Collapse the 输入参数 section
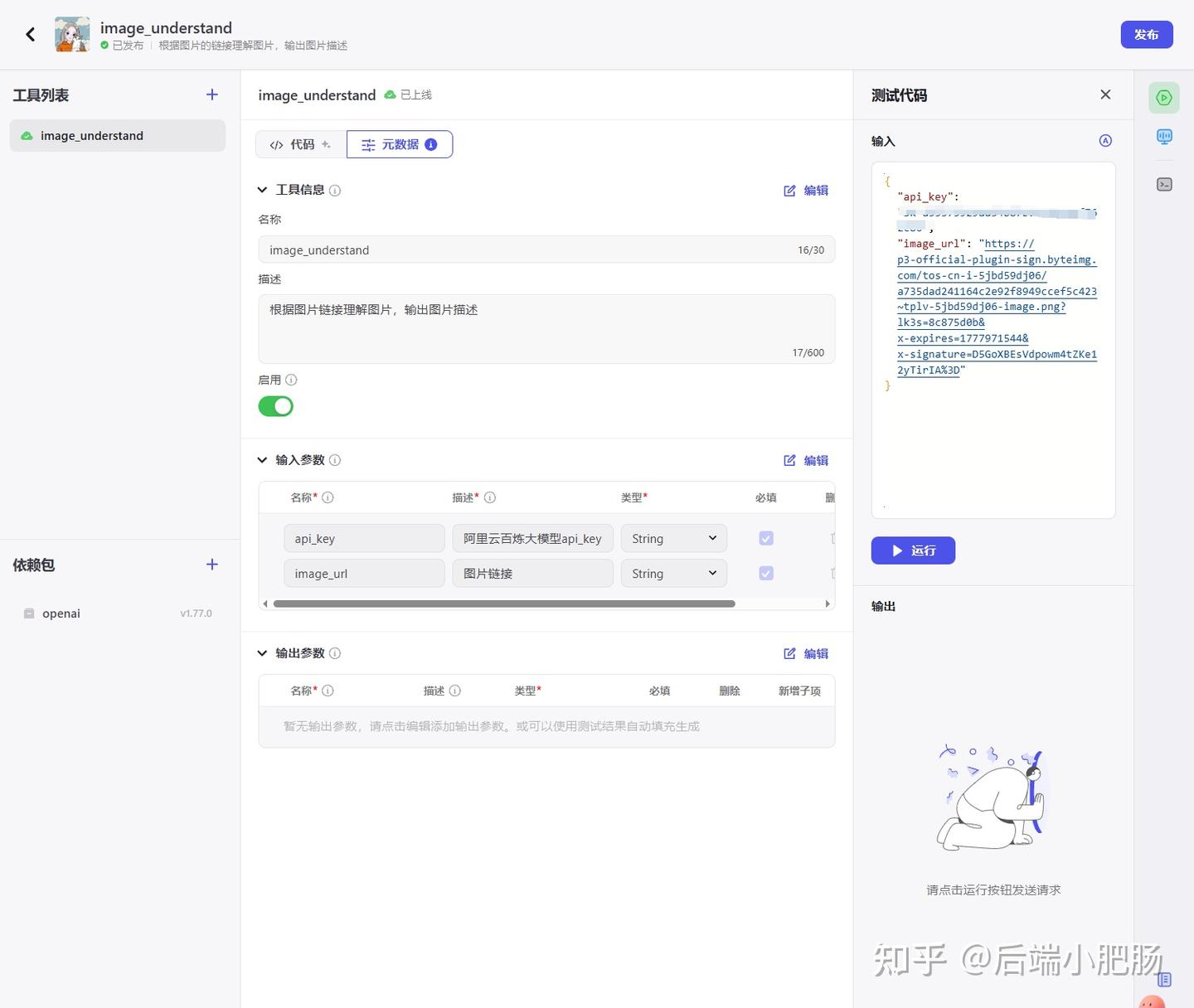This screenshot has height=1008, width=1194. pos(262,460)
